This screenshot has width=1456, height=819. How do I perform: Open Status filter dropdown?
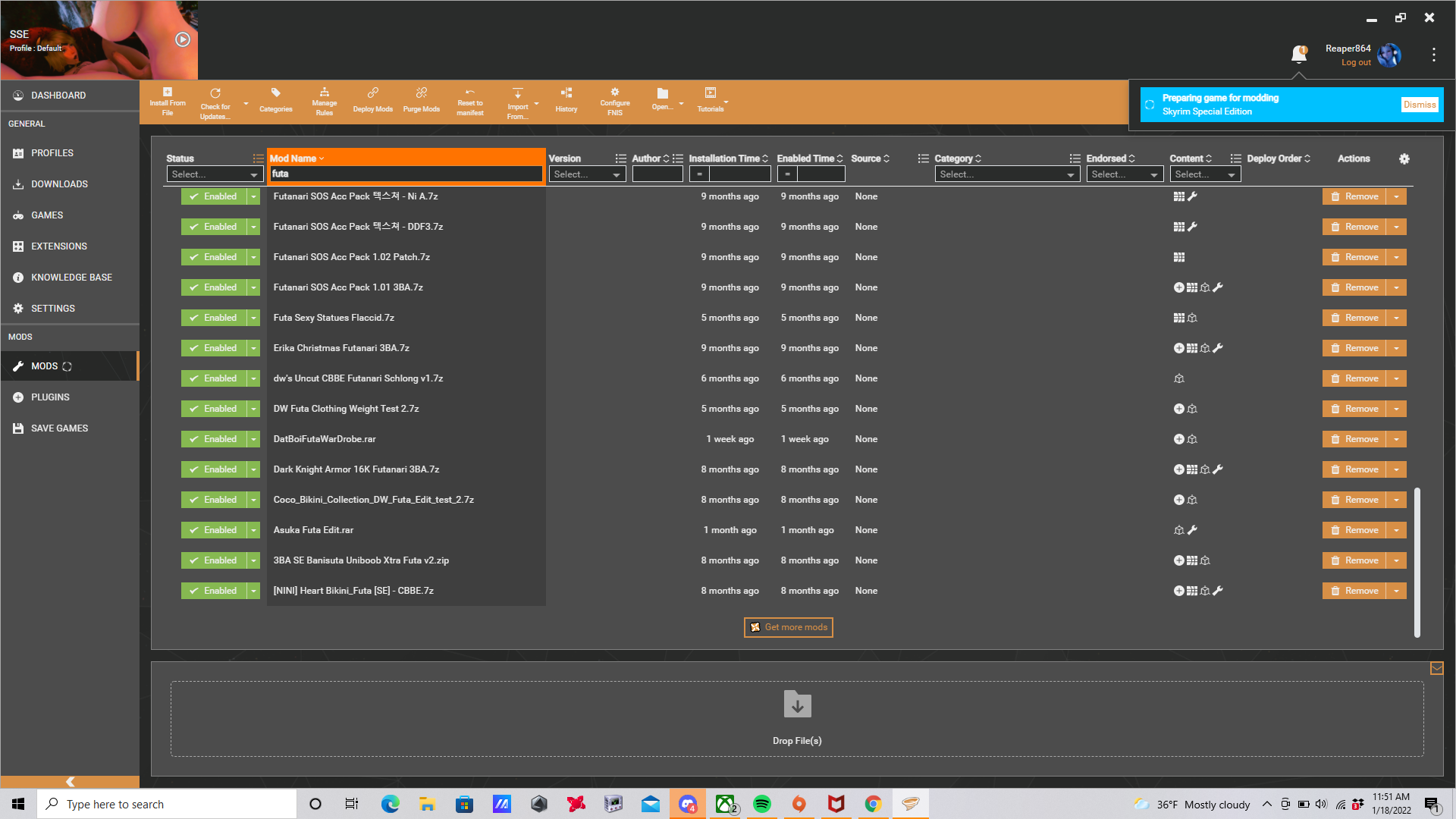pos(215,174)
